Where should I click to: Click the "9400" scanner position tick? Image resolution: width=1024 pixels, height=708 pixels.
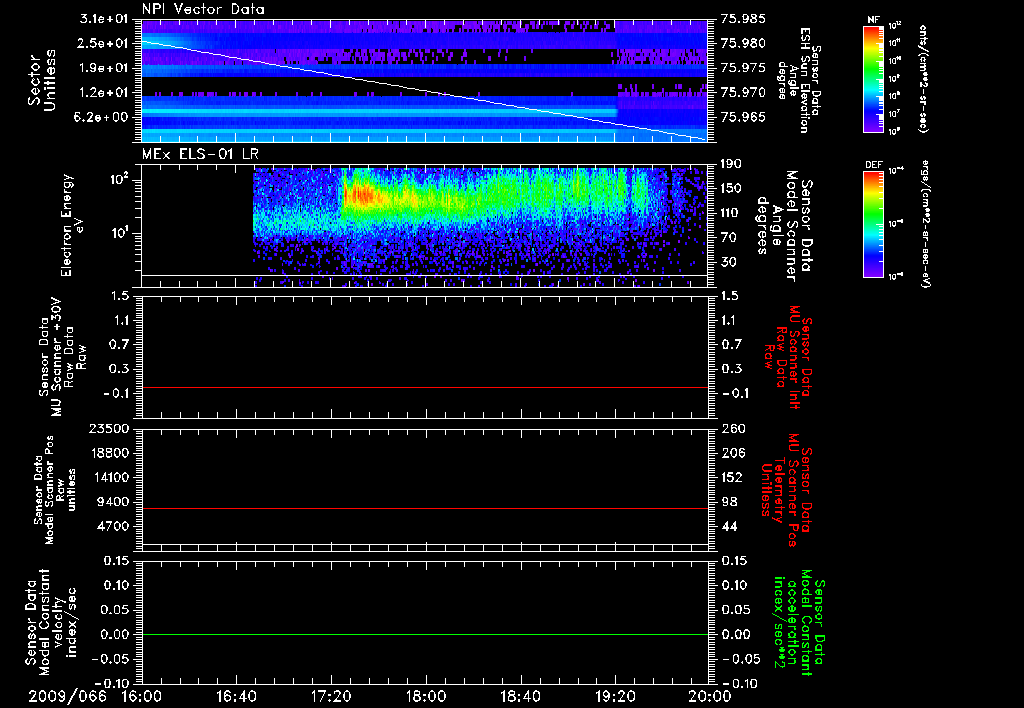coord(113,502)
